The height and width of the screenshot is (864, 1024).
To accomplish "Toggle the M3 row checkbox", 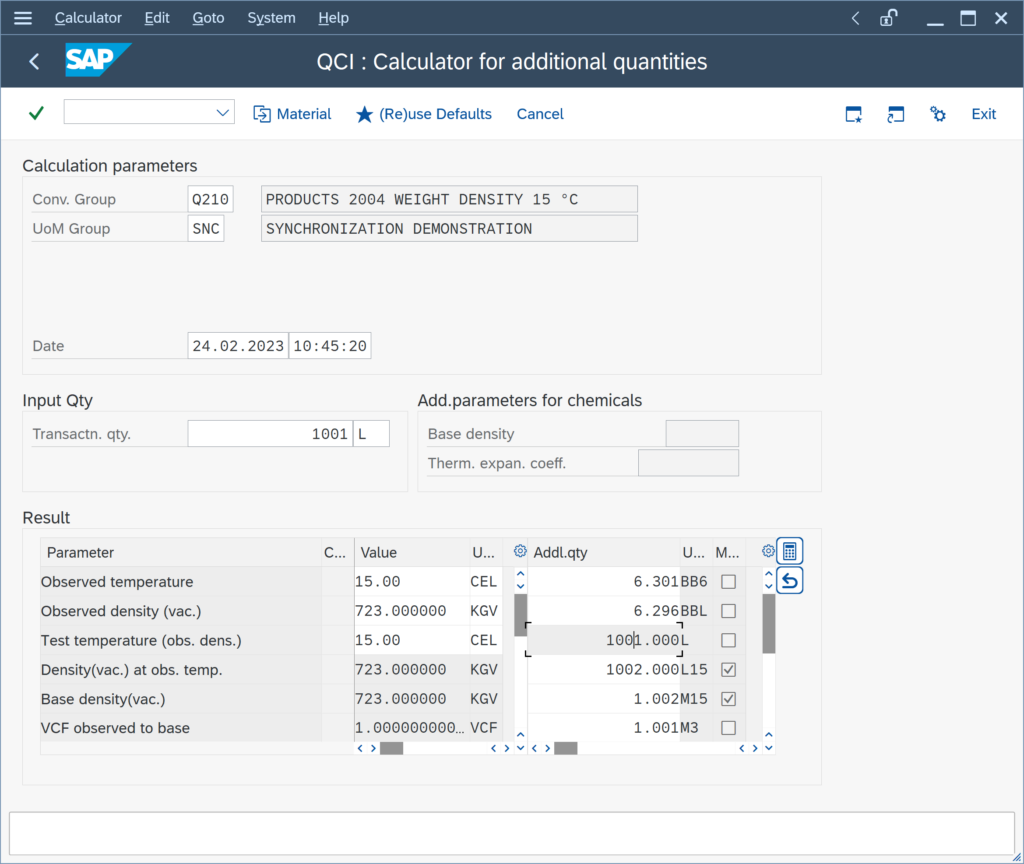I will 728,728.
